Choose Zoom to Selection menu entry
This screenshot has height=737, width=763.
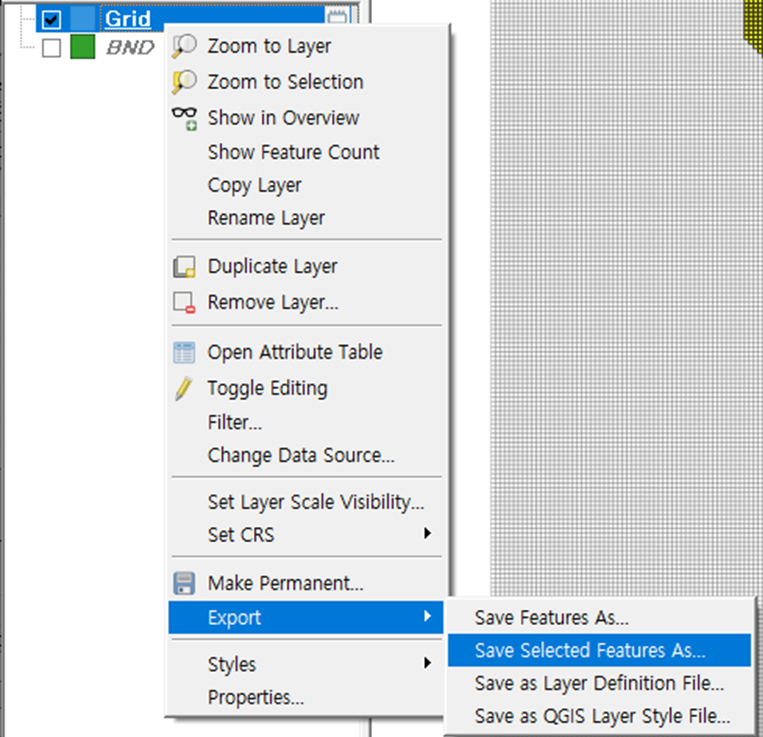click(306, 82)
